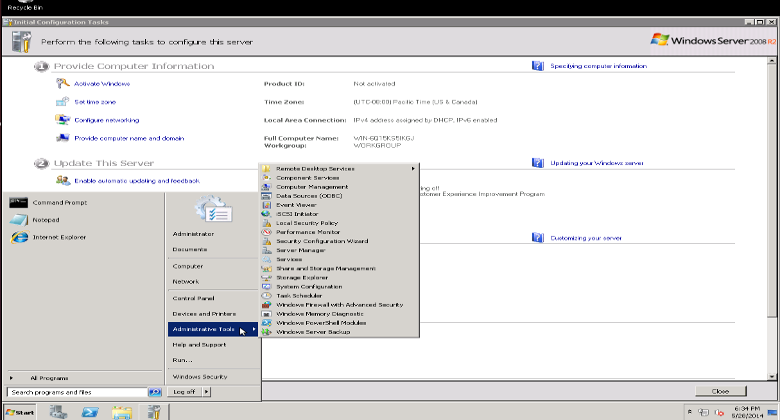Open Server Manager from the taskbar
780x420 pixels.
[58, 412]
